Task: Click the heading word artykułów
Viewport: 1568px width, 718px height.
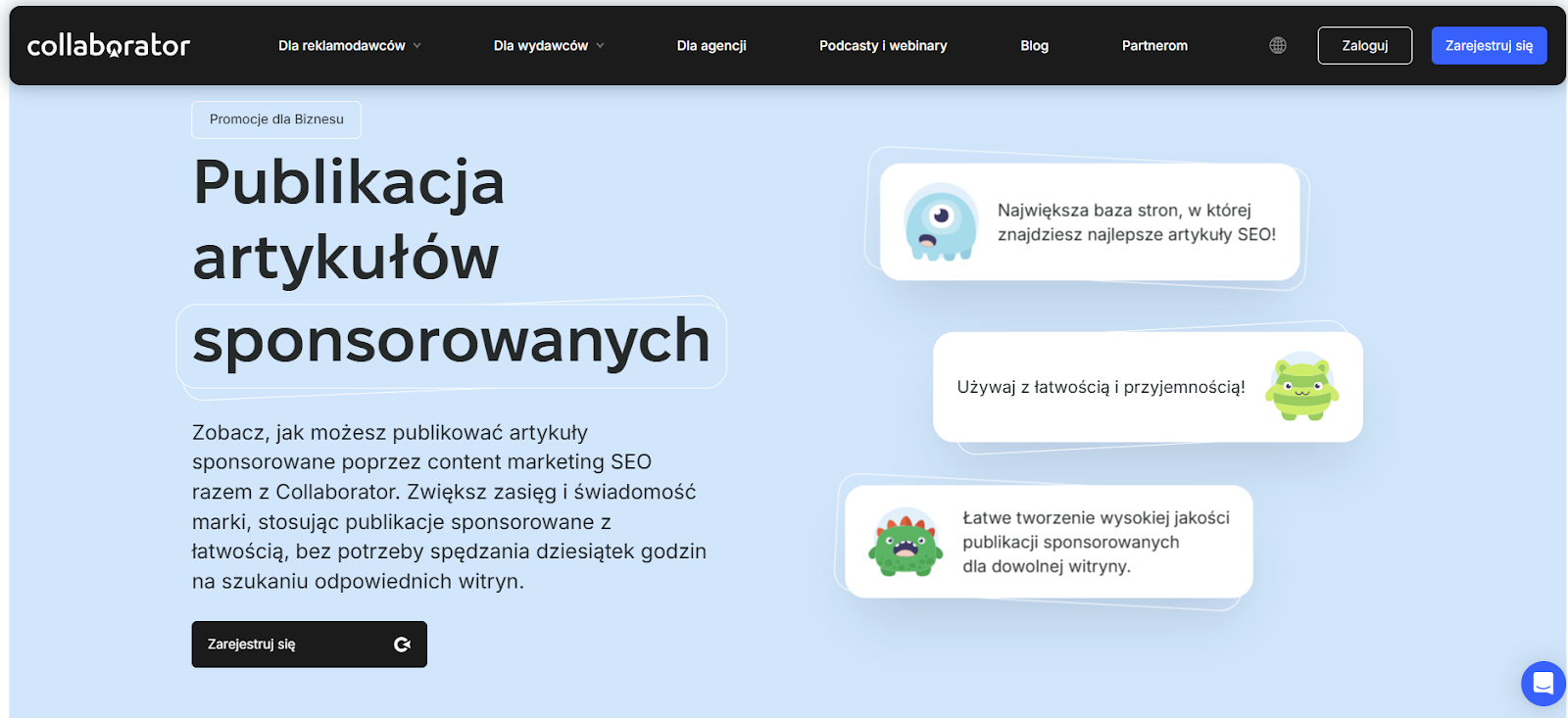Action: click(346, 258)
